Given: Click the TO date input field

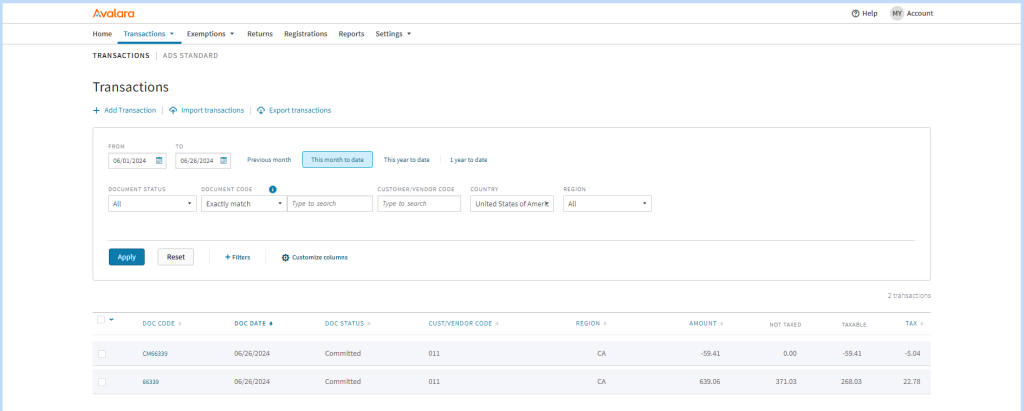Looking at the screenshot, I should click(x=202, y=160).
